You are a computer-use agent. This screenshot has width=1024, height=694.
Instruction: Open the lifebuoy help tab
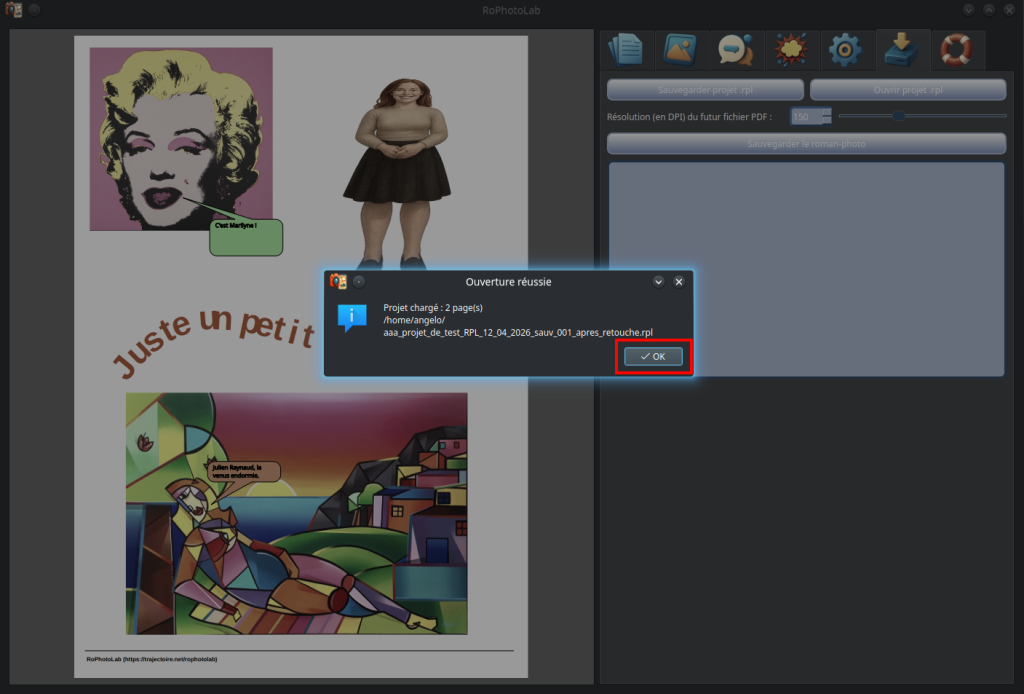(956, 50)
